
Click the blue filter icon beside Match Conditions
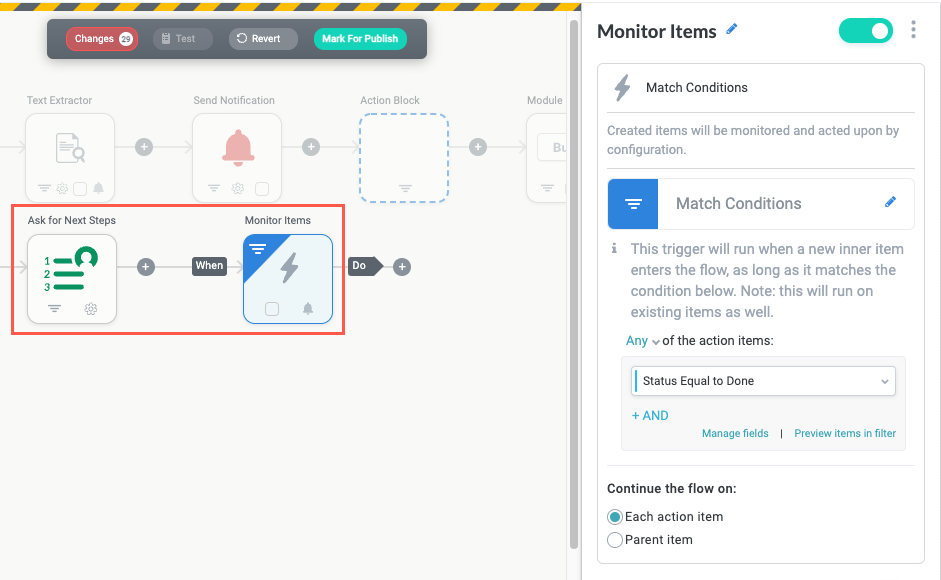tap(633, 203)
